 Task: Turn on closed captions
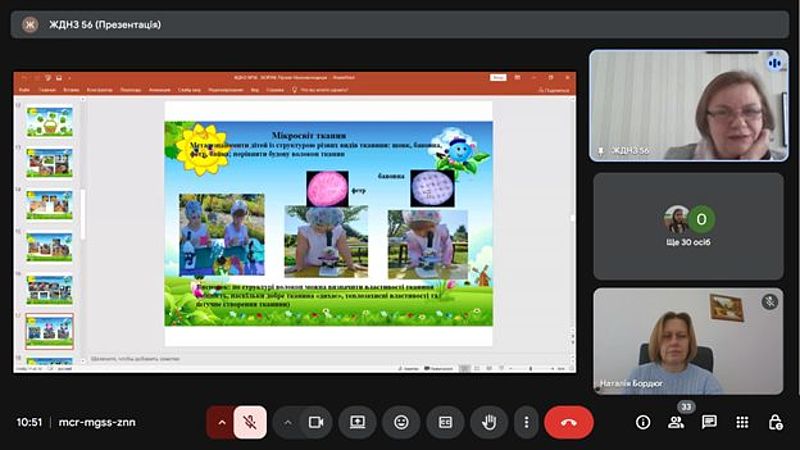click(x=445, y=422)
